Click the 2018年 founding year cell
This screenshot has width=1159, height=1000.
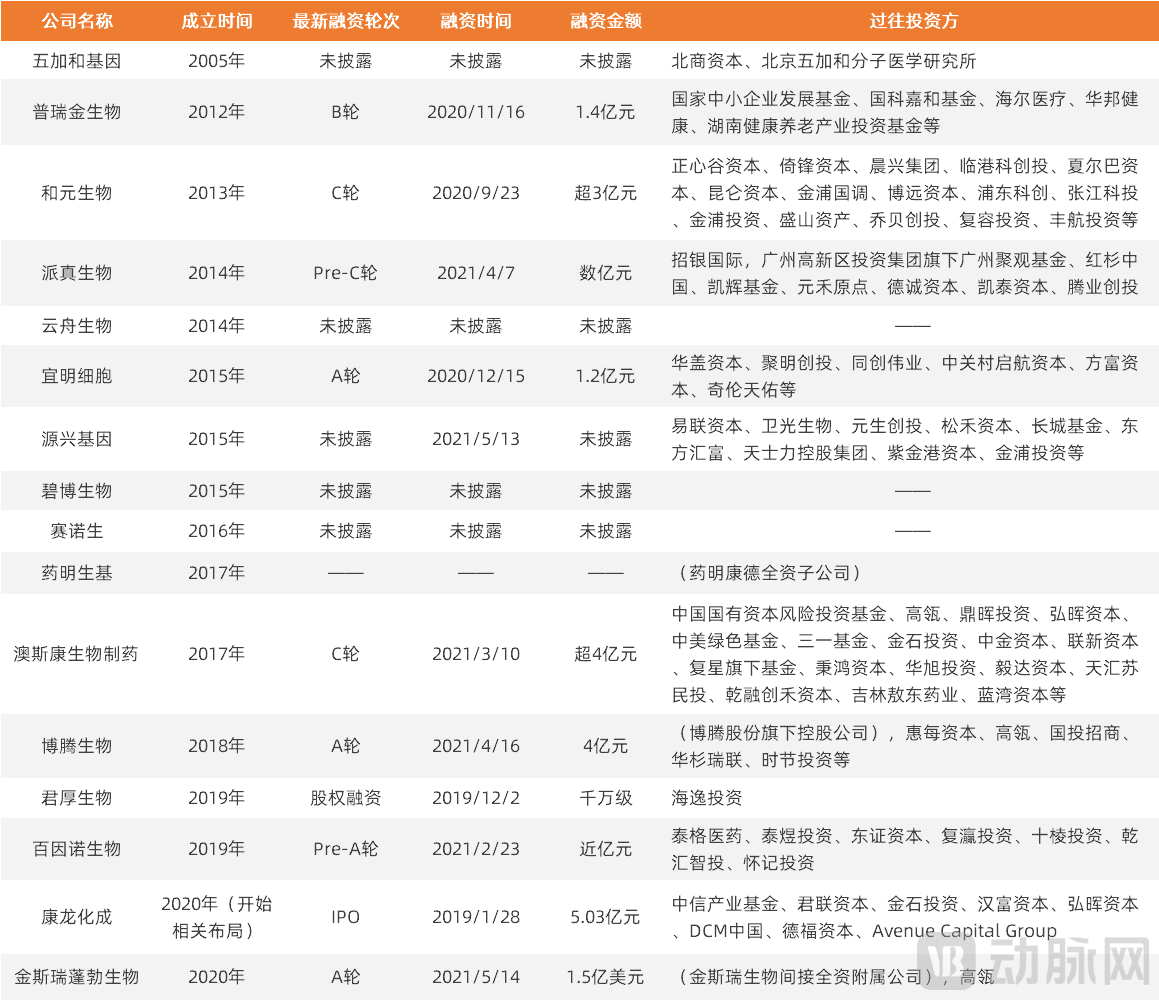pos(217,746)
